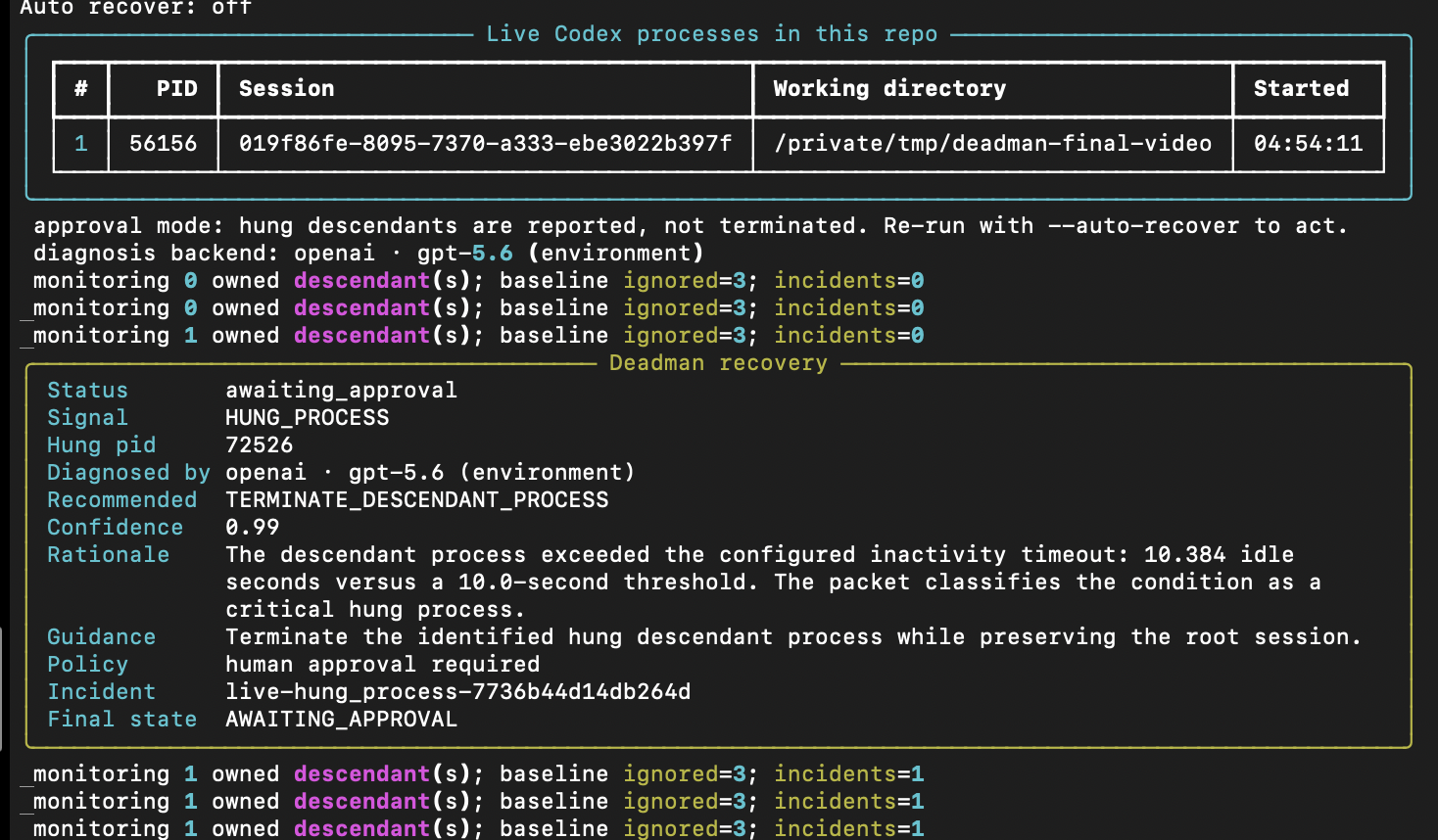Viewport: 1438px width, 840px height.
Task: Click row number 1 in process table
Action: coord(80,143)
